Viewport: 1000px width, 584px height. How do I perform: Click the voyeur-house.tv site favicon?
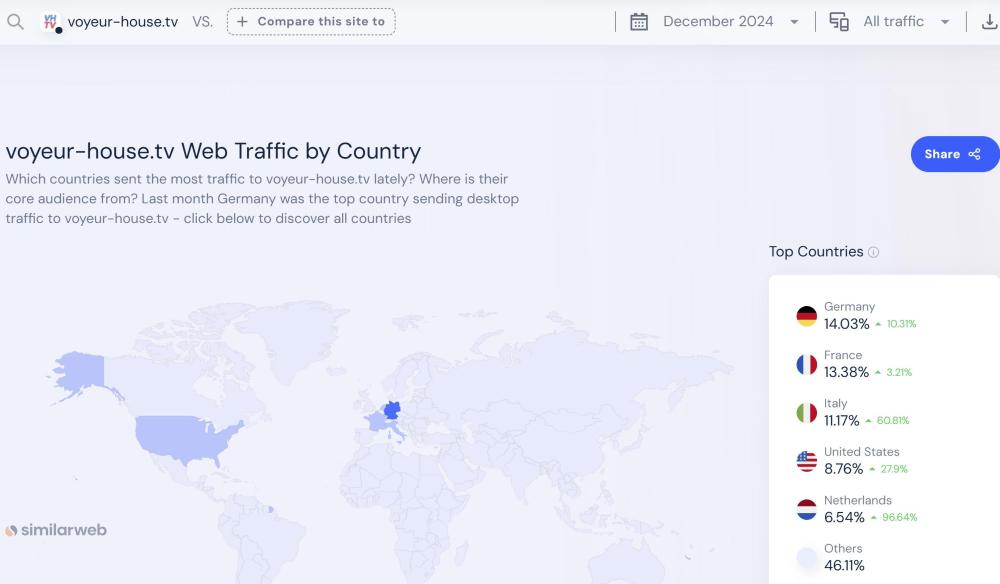point(50,22)
